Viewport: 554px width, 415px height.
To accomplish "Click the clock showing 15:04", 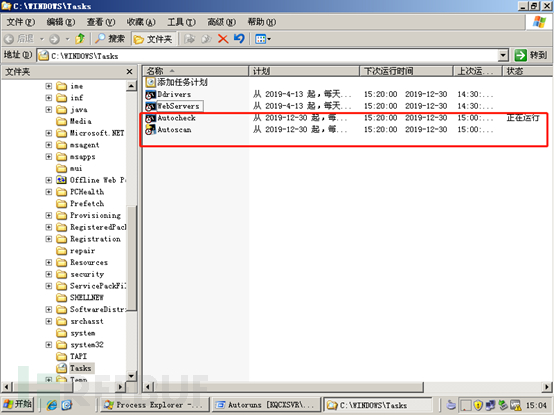I will tap(536, 405).
